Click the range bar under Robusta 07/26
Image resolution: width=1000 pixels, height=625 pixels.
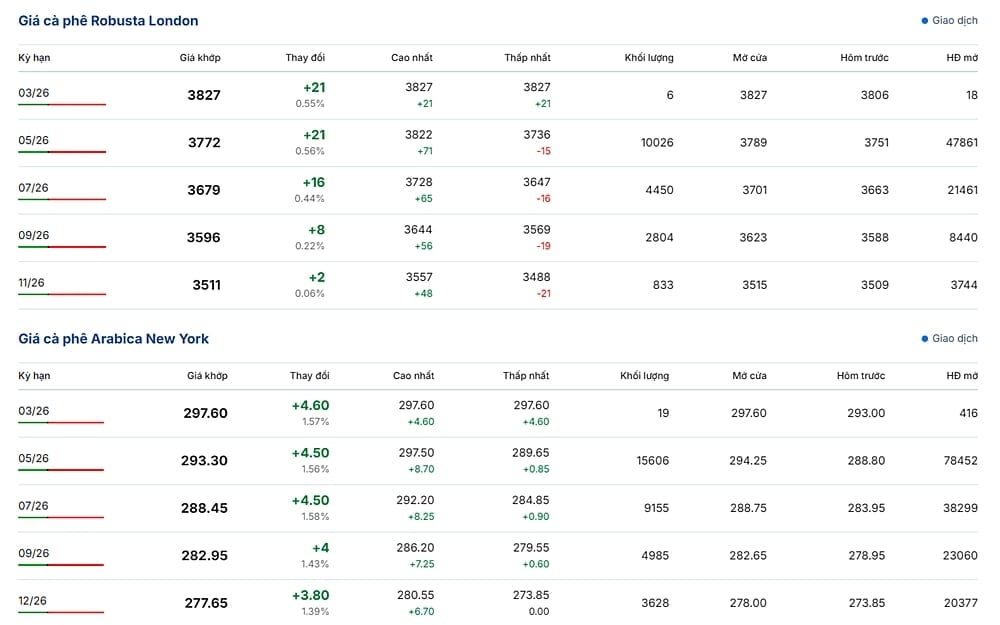click(x=62, y=199)
